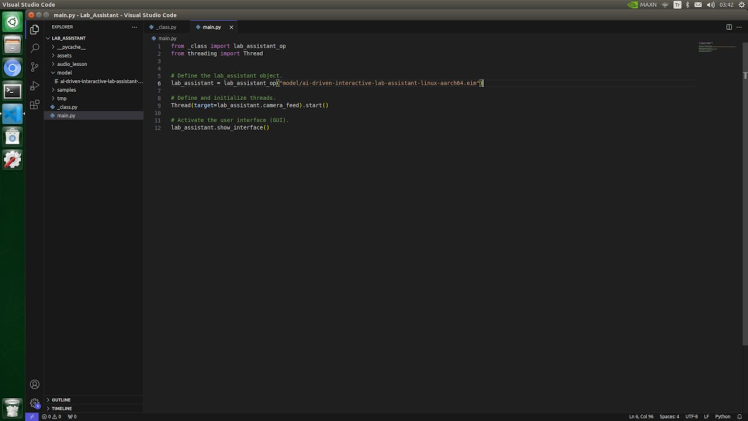Open the Source Control view
This screenshot has width=748, height=421.
[x=35, y=67]
